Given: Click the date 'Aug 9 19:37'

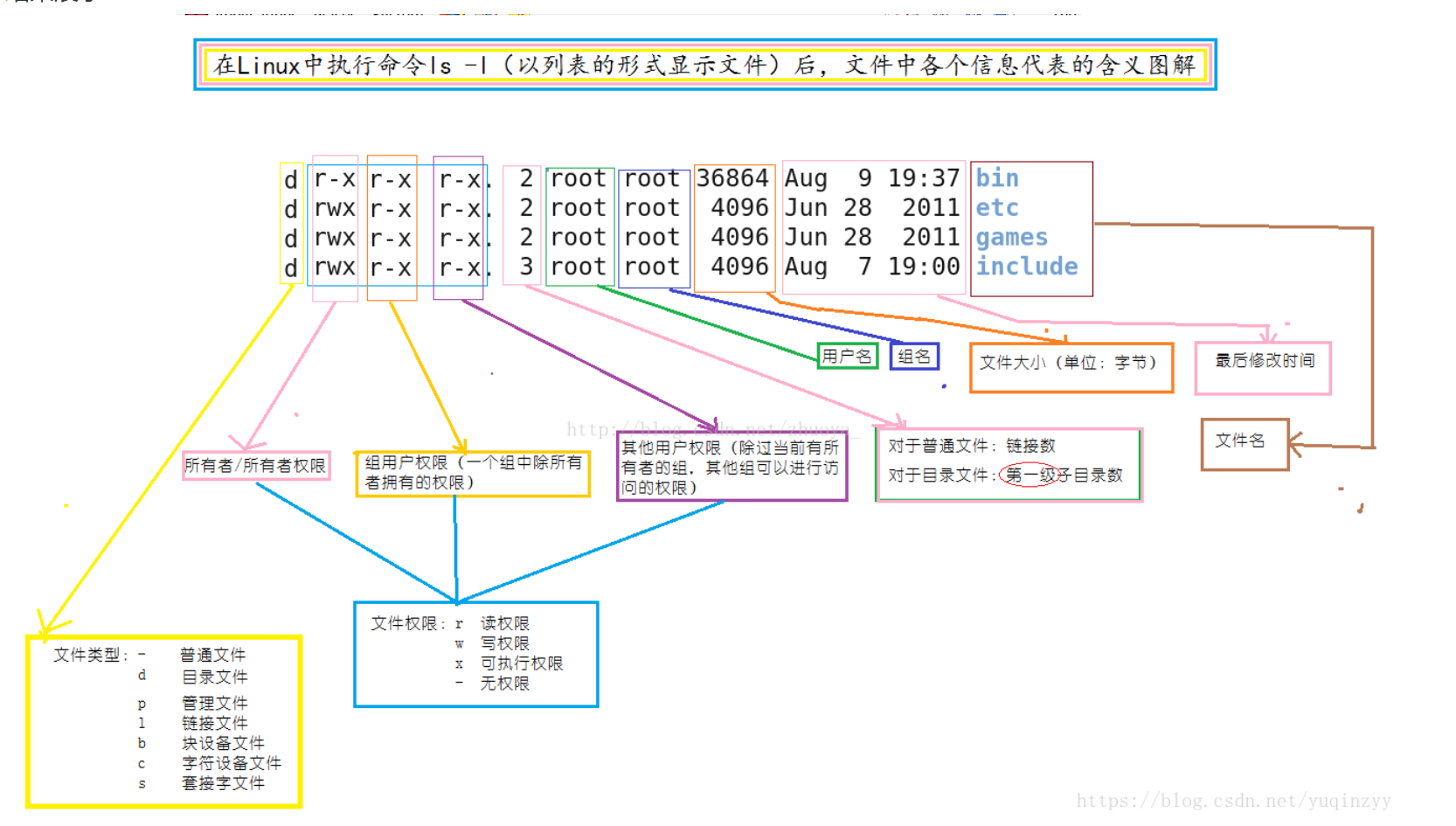Looking at the screenshot, I should point(872,178).
